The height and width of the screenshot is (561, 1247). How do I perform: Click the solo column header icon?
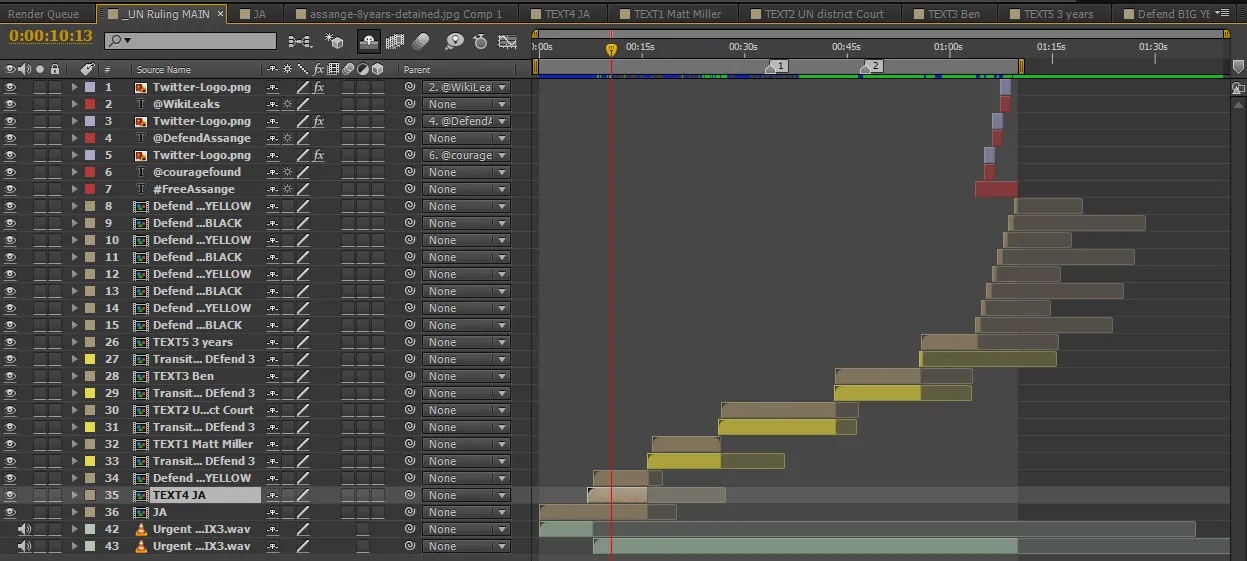click(x=40, y=70)
